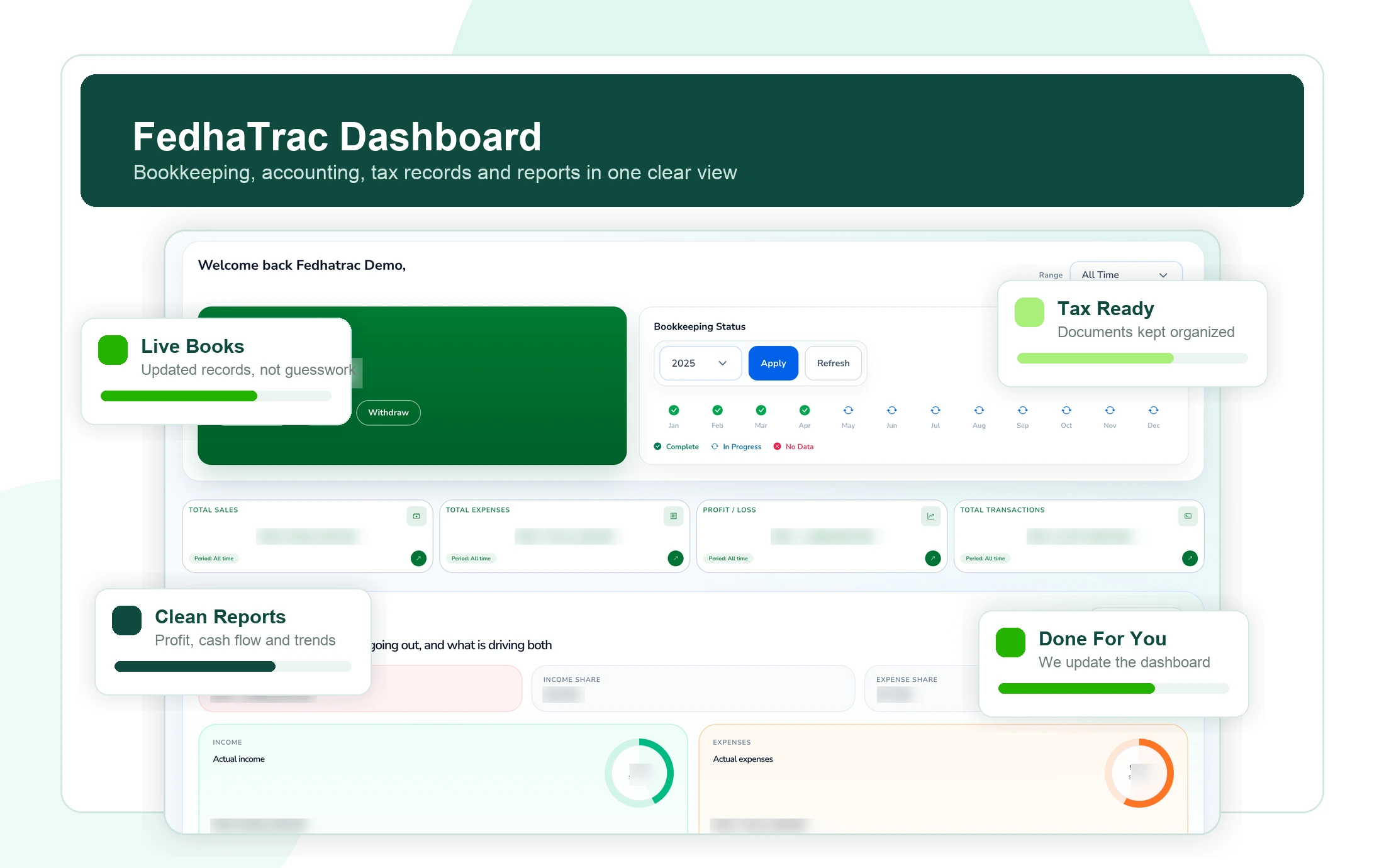Click the Refresh button
The height and width of the screenshot is (868, 1384).
[x=833, y=363]
